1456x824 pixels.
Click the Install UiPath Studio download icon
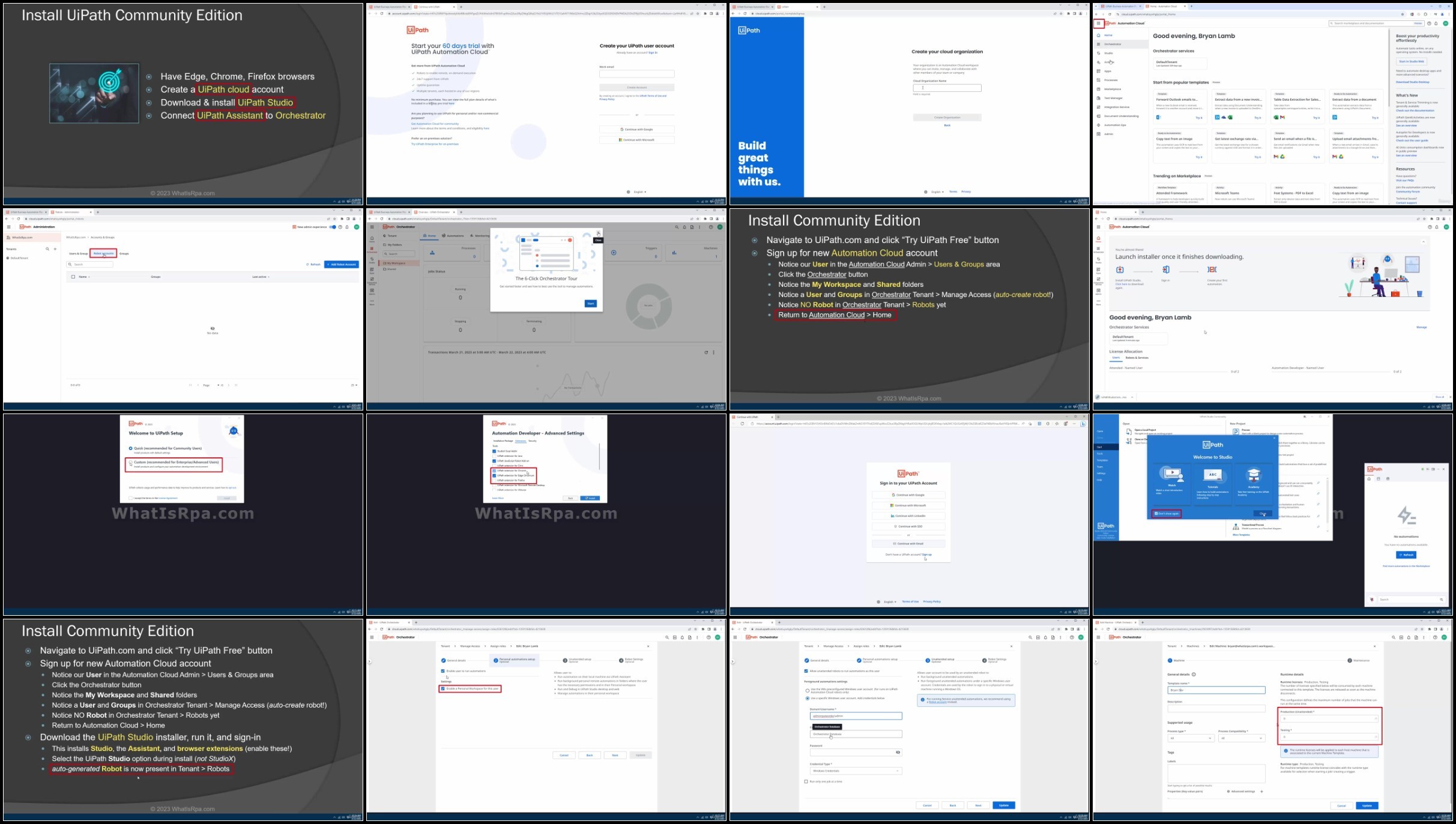(x=1120, y=270)
